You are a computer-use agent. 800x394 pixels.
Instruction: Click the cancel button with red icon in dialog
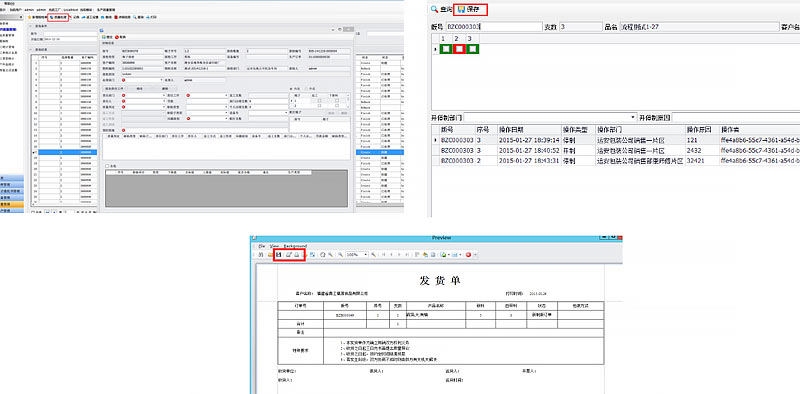click(x=120, y=37)
